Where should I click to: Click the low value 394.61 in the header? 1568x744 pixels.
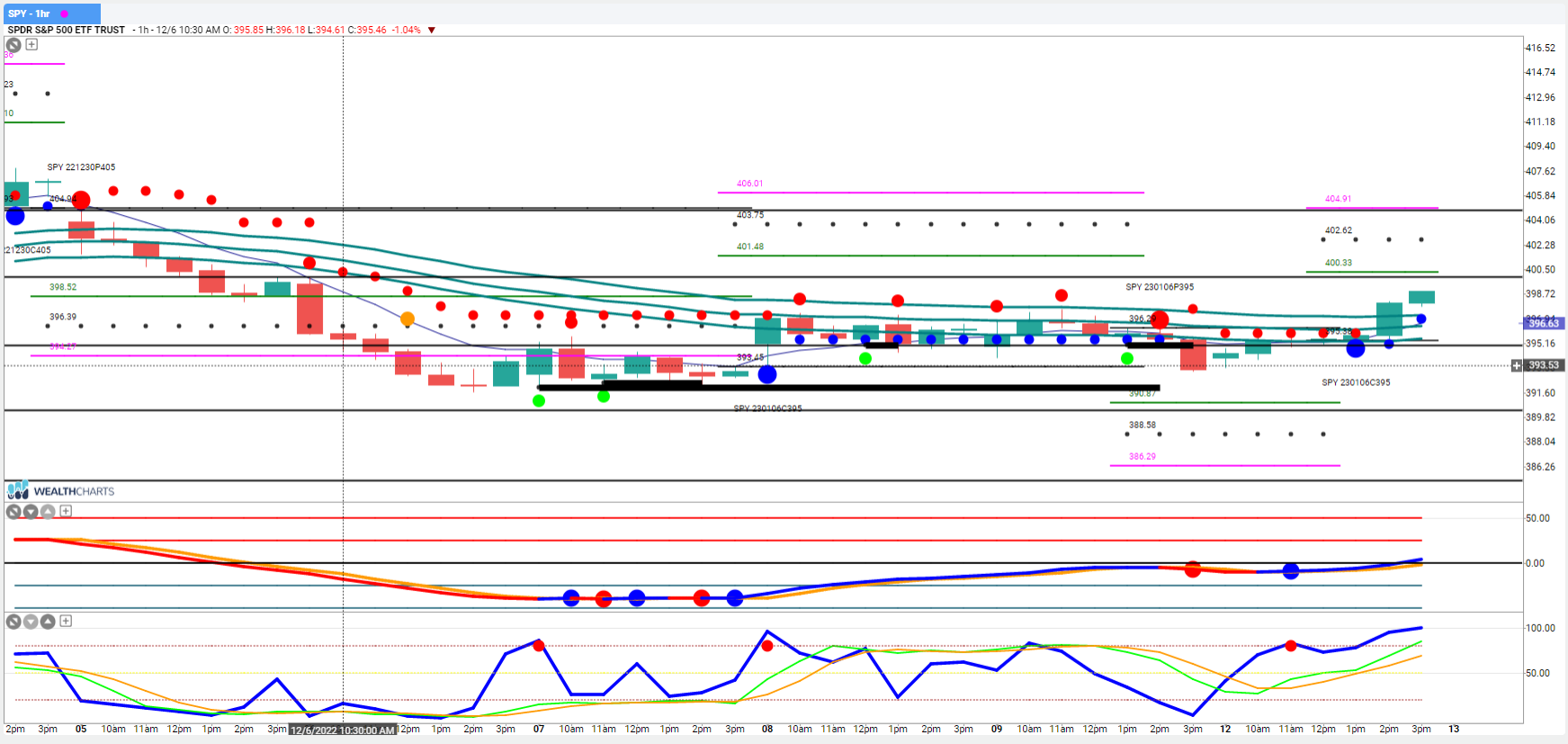pos(329,30)
